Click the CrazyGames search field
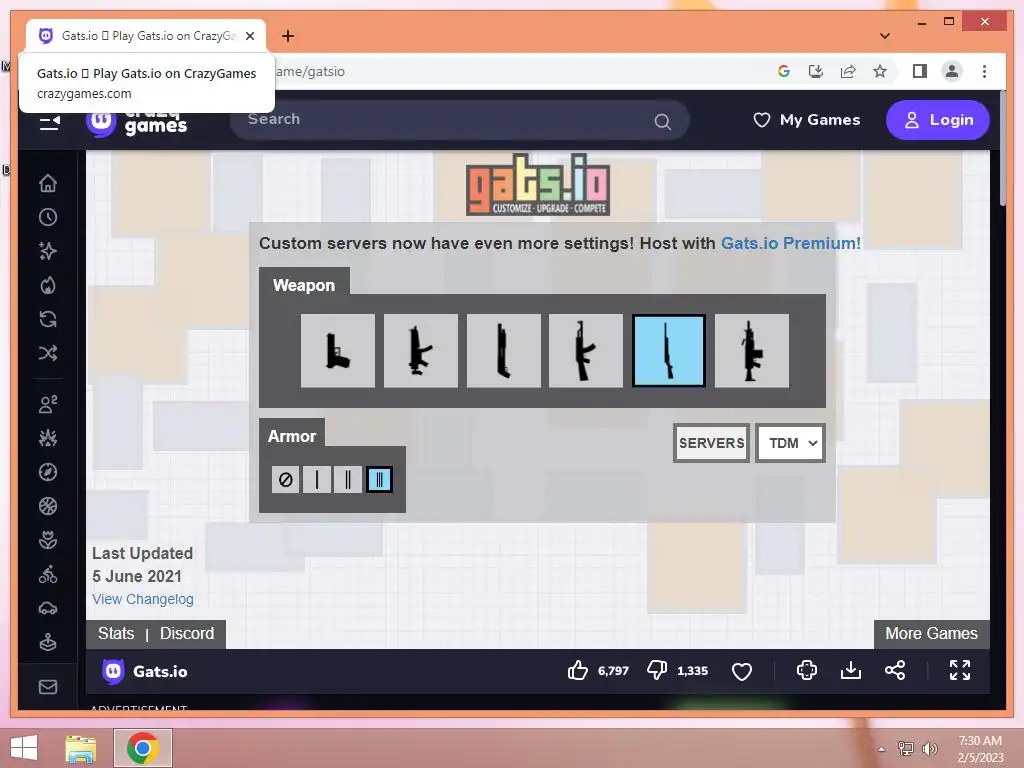The image size is (1024, 768). 460,120
